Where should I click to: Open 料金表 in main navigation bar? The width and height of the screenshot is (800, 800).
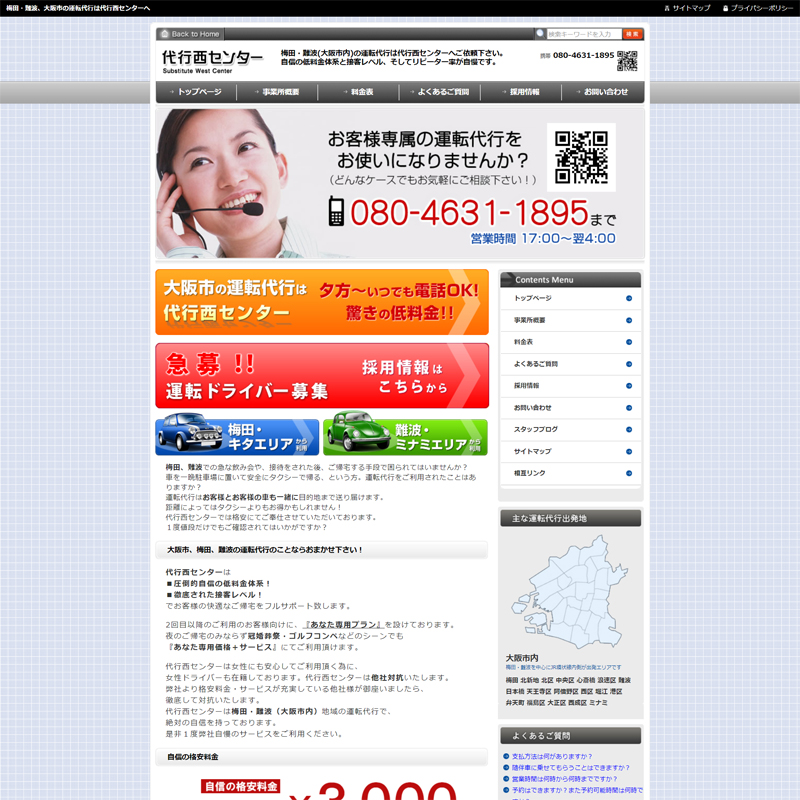(x=358, y=92)
